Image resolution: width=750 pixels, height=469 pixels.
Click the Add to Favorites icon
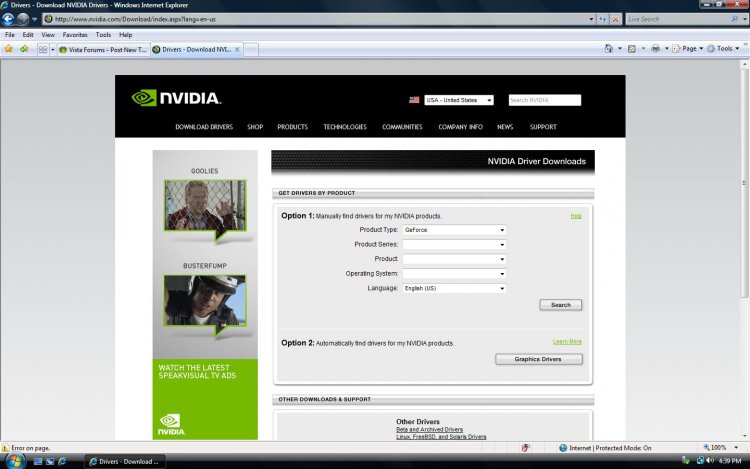pos(24,49)
